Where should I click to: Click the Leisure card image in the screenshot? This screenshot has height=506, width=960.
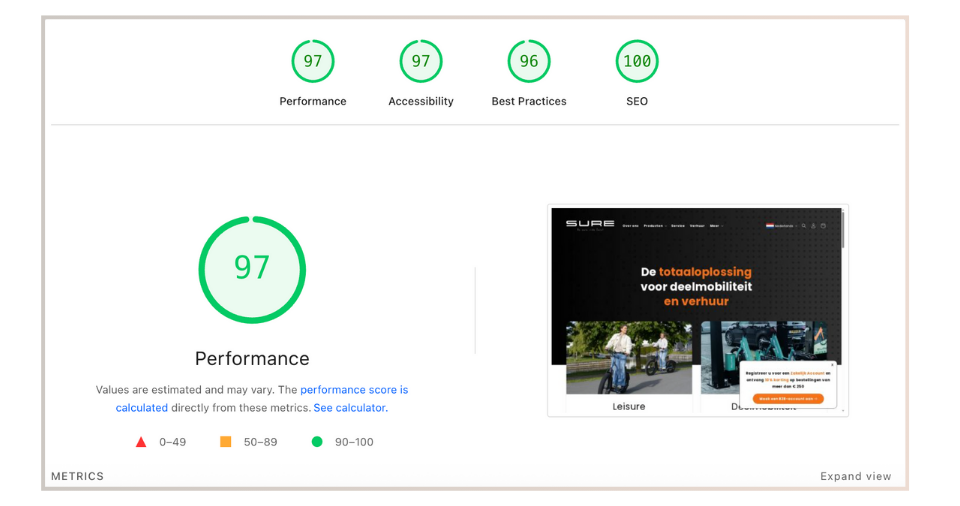(x=629, y=357)
